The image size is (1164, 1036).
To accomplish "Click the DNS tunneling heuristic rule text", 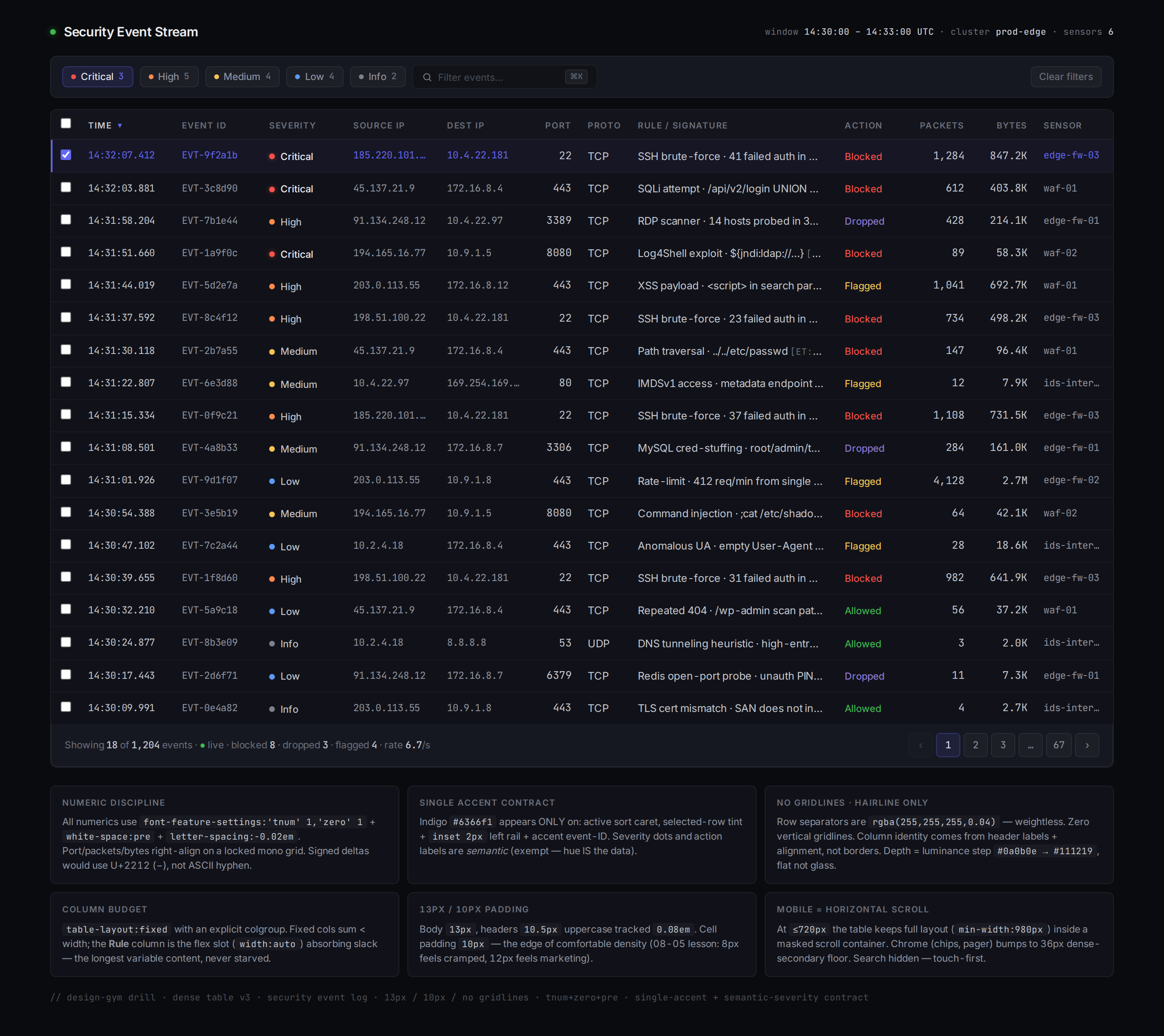I will point(728,643).
